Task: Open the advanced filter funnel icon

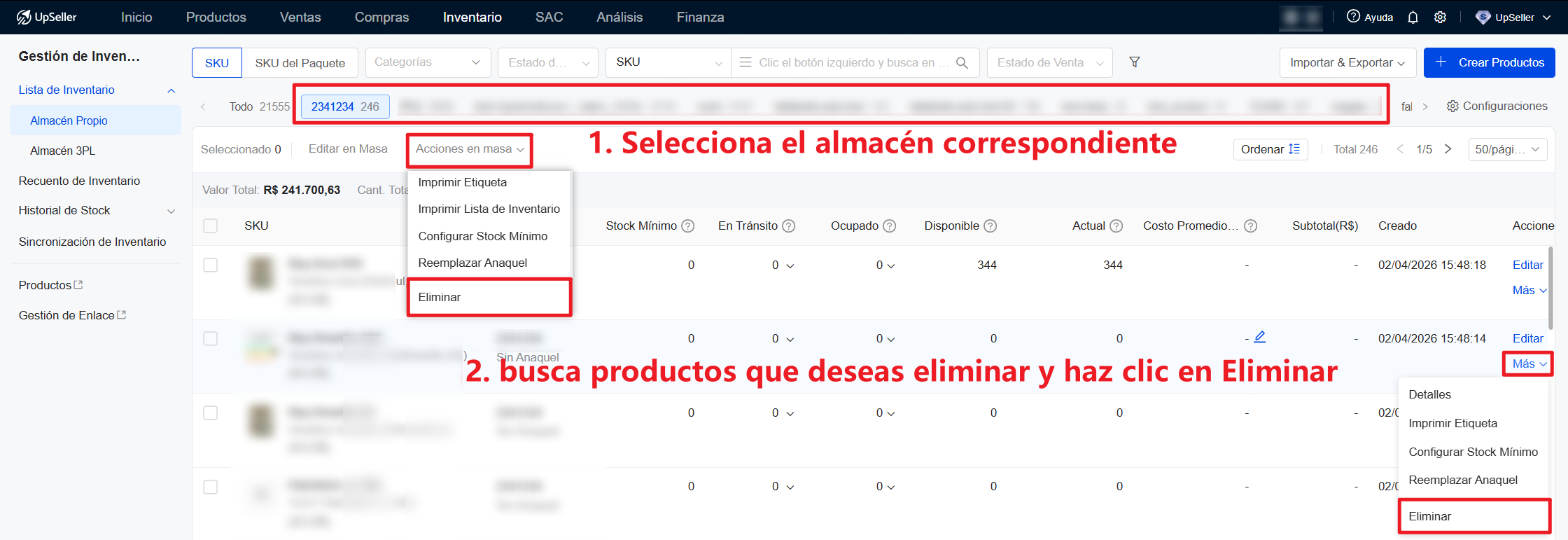Action: click(x=1135, y=62)
